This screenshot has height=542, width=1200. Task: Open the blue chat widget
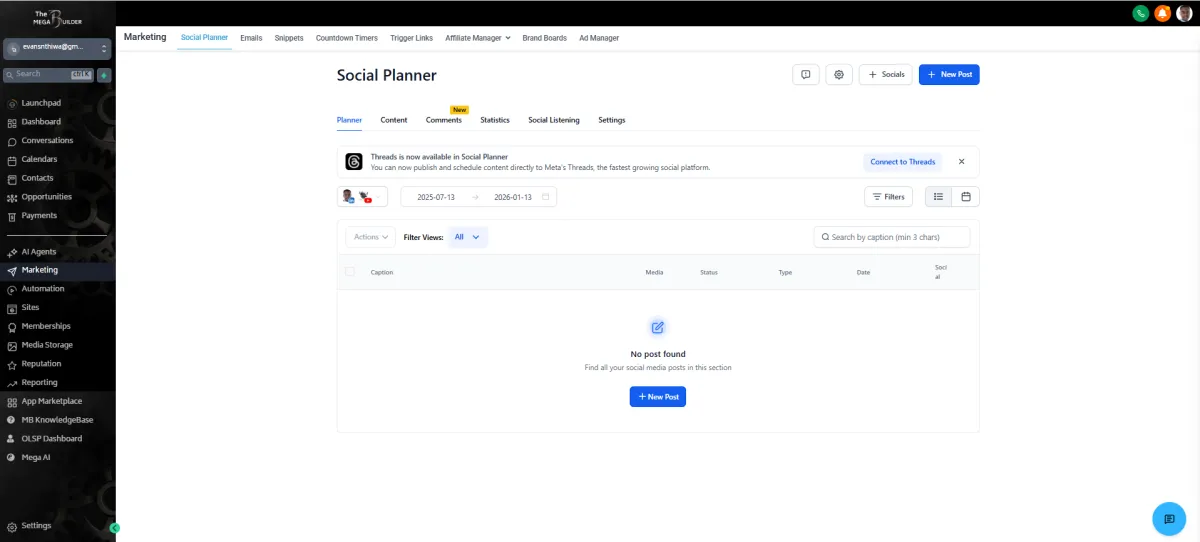[x=1168, y=518]
